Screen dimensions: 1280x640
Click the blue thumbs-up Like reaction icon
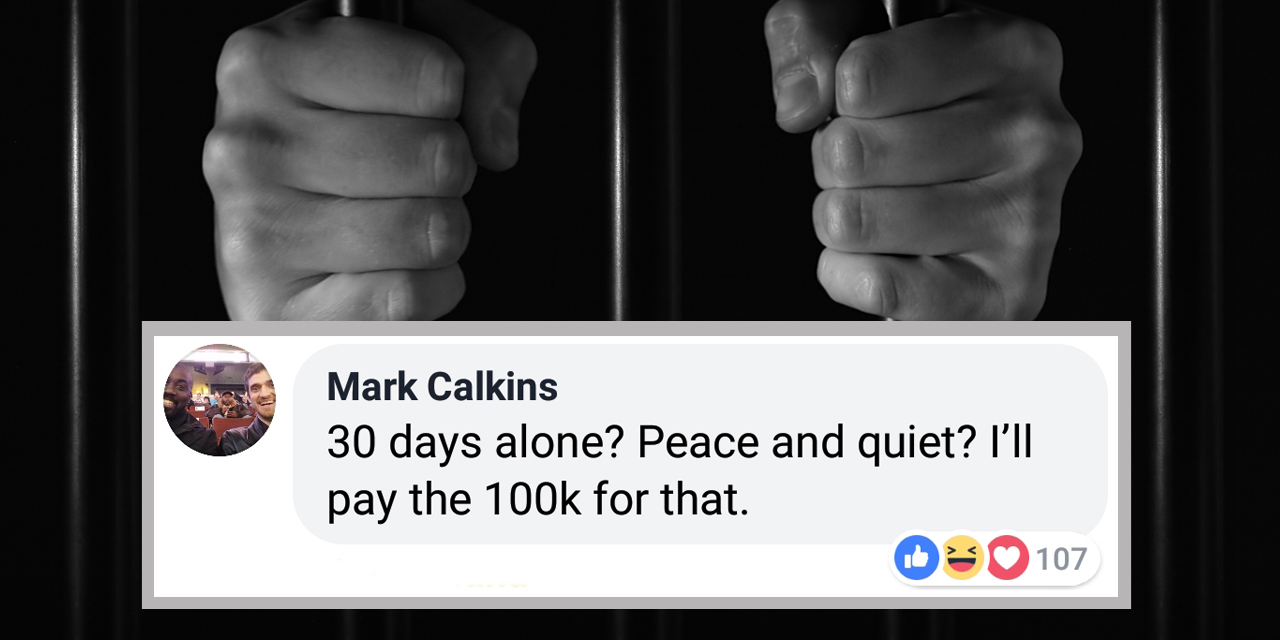click(x=916, y=558)
